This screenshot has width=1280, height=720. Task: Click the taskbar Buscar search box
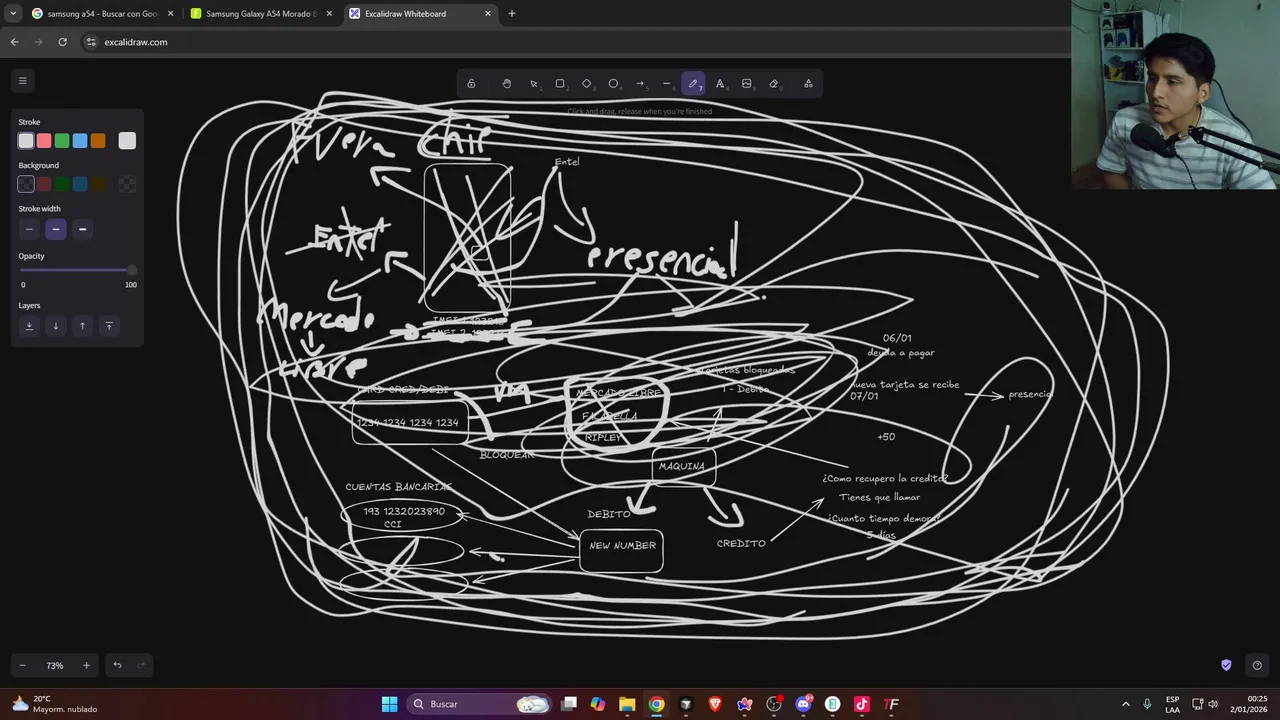point(481,704)
